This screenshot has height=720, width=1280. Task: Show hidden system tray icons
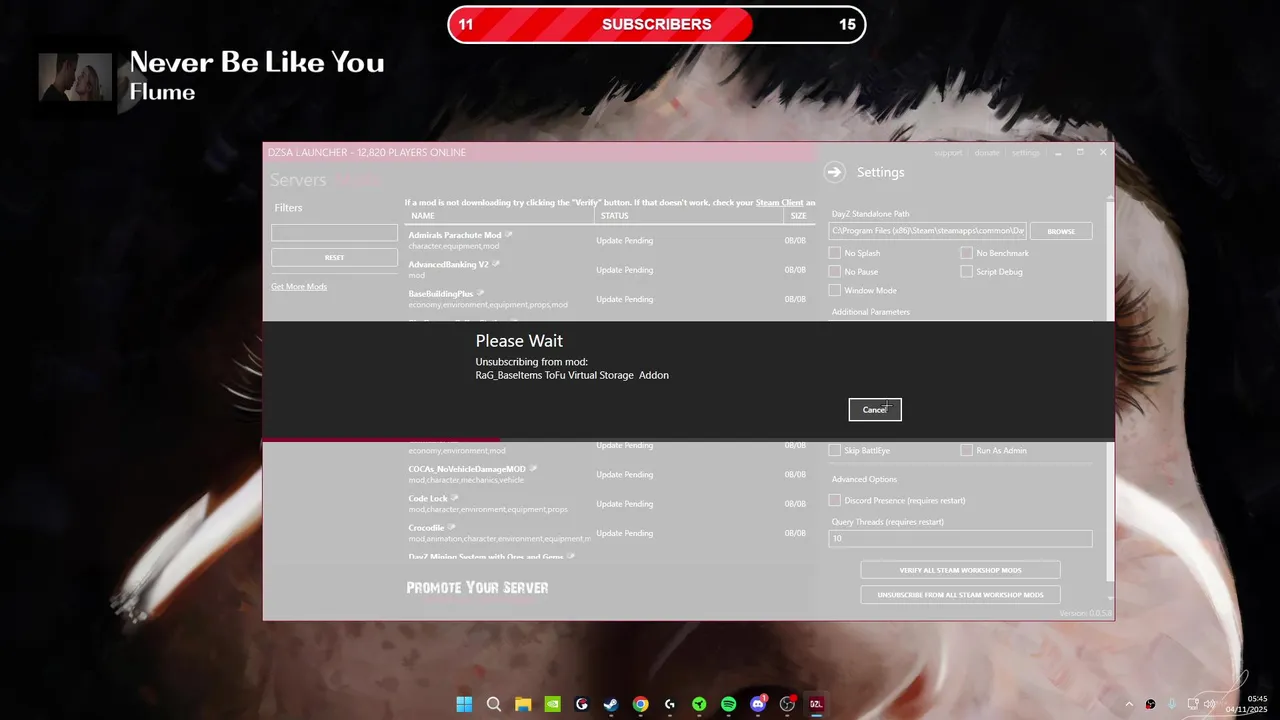(x=1129, y=704)
